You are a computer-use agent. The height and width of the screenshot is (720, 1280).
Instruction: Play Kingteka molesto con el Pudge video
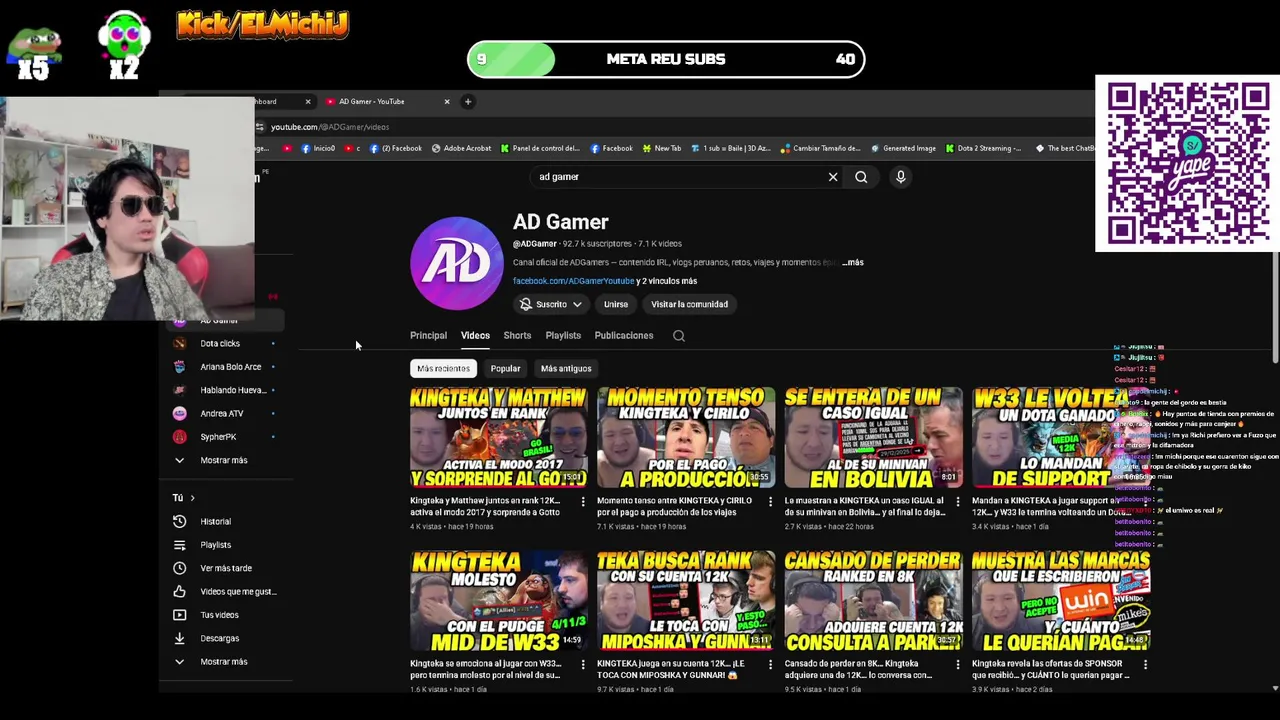498,601
